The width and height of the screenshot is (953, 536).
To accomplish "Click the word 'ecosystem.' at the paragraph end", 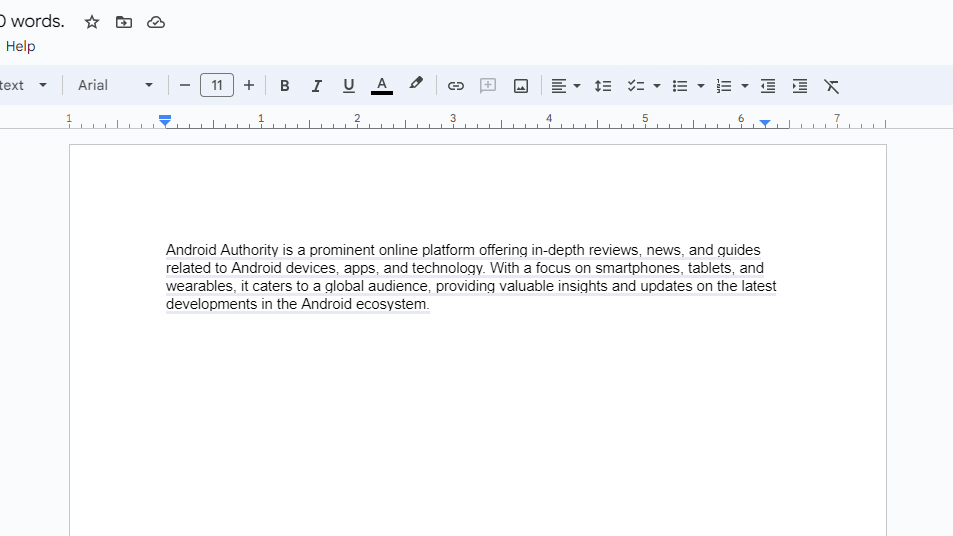I will pos(393,304).
